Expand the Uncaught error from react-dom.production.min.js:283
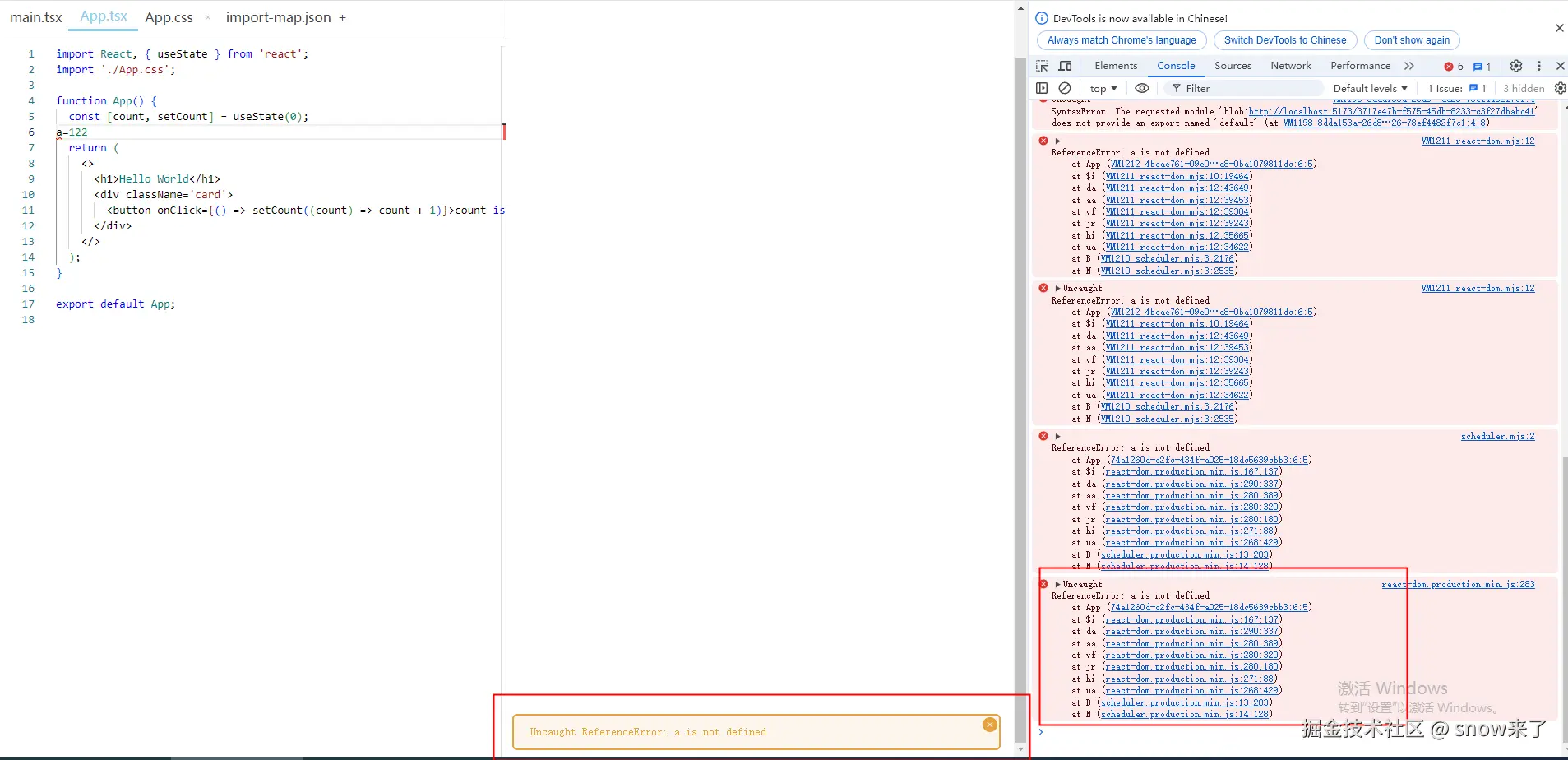This screenshot has width=1568, height=760. (x=1057, y=584)
